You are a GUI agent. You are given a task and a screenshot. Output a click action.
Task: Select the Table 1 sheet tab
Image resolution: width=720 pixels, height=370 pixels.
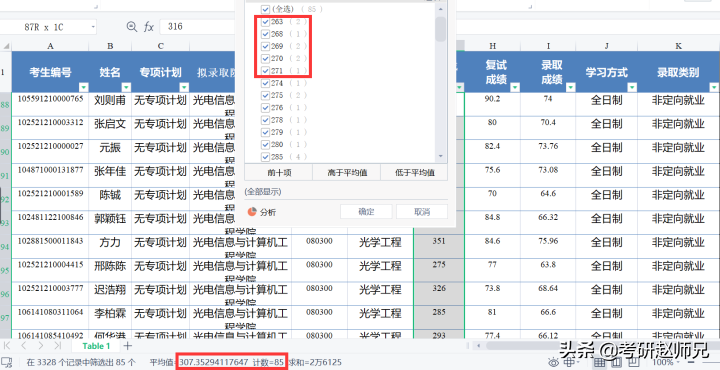96,346
